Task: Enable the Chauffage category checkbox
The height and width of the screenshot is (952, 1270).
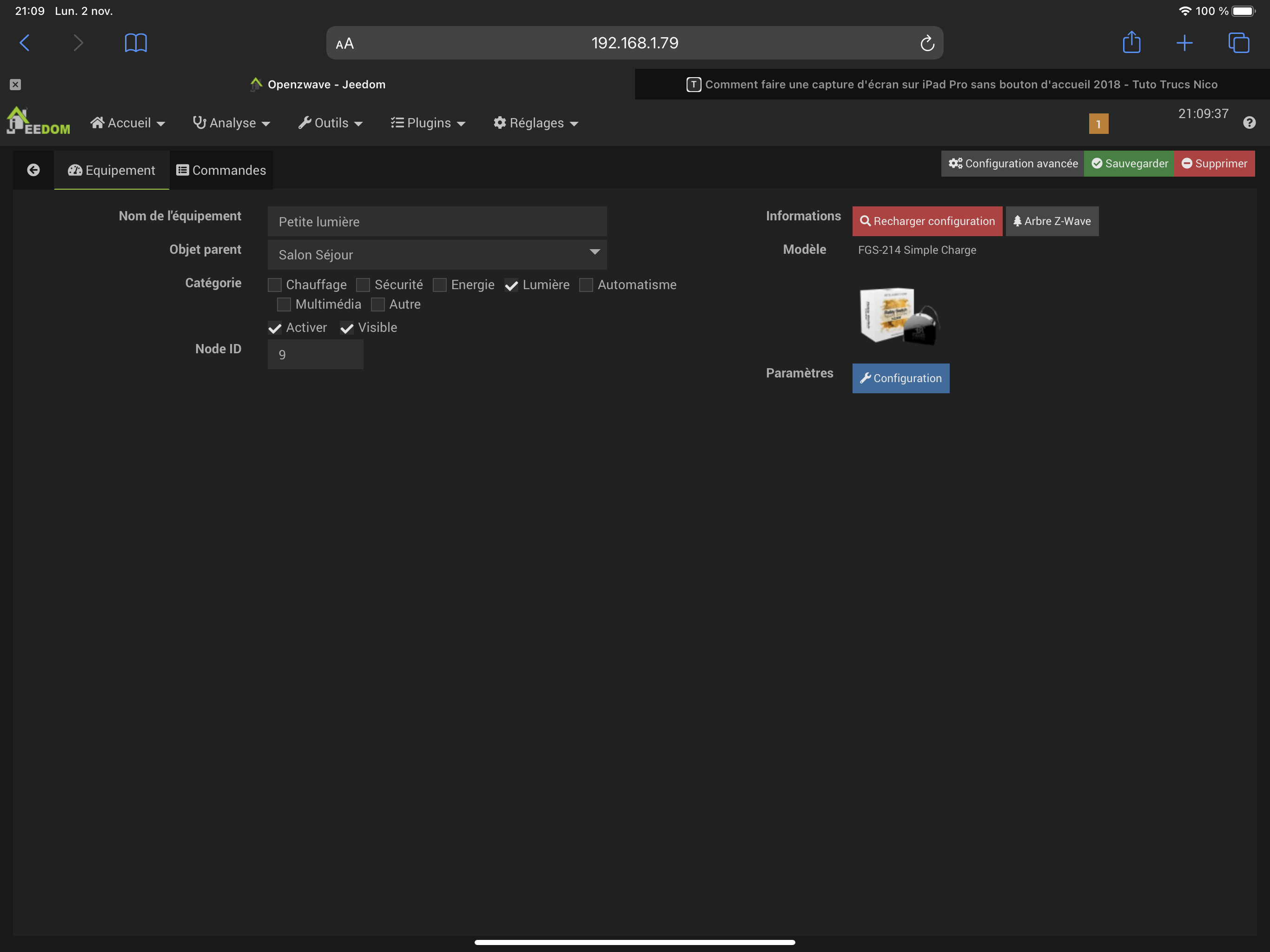Action: pyautogui.click(x=274, y=285)
